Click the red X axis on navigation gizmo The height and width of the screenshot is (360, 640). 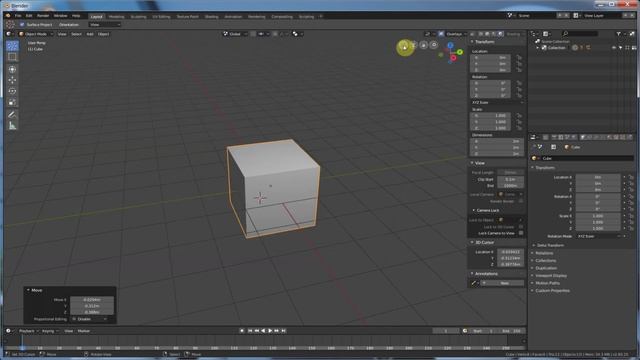[x=453, y=58]
